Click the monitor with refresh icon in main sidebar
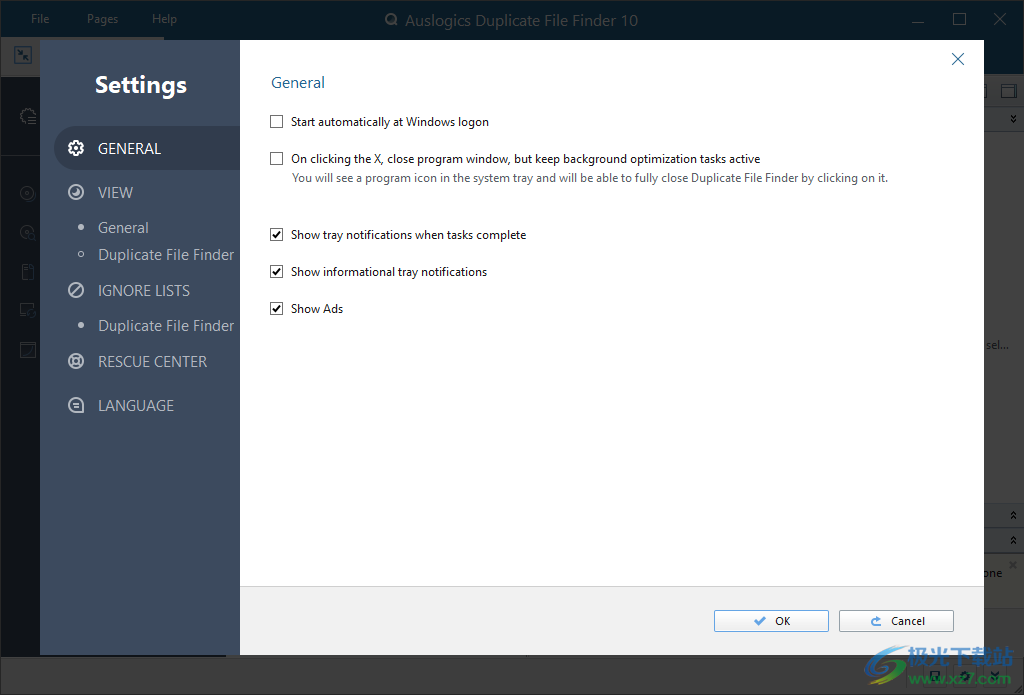The height and width of the screenshot is (695, 1024). 27,310
